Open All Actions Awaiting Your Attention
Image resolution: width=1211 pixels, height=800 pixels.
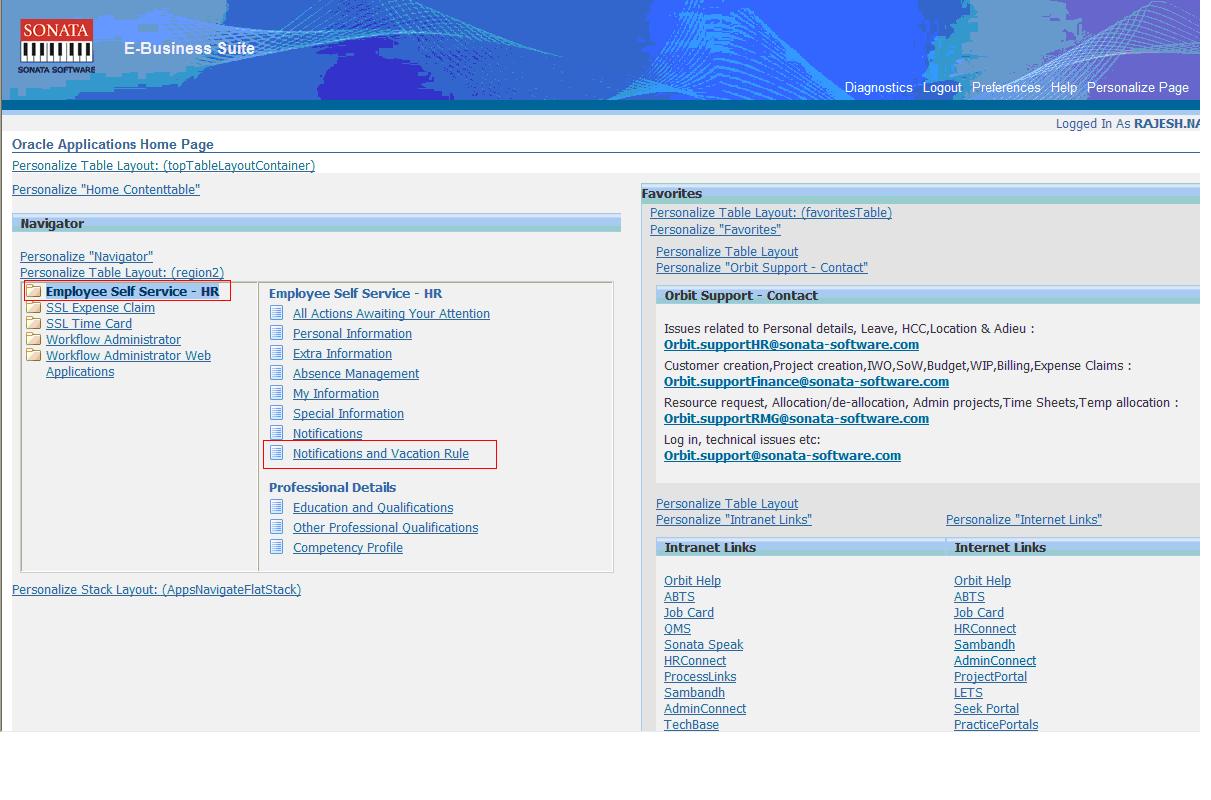391,314
